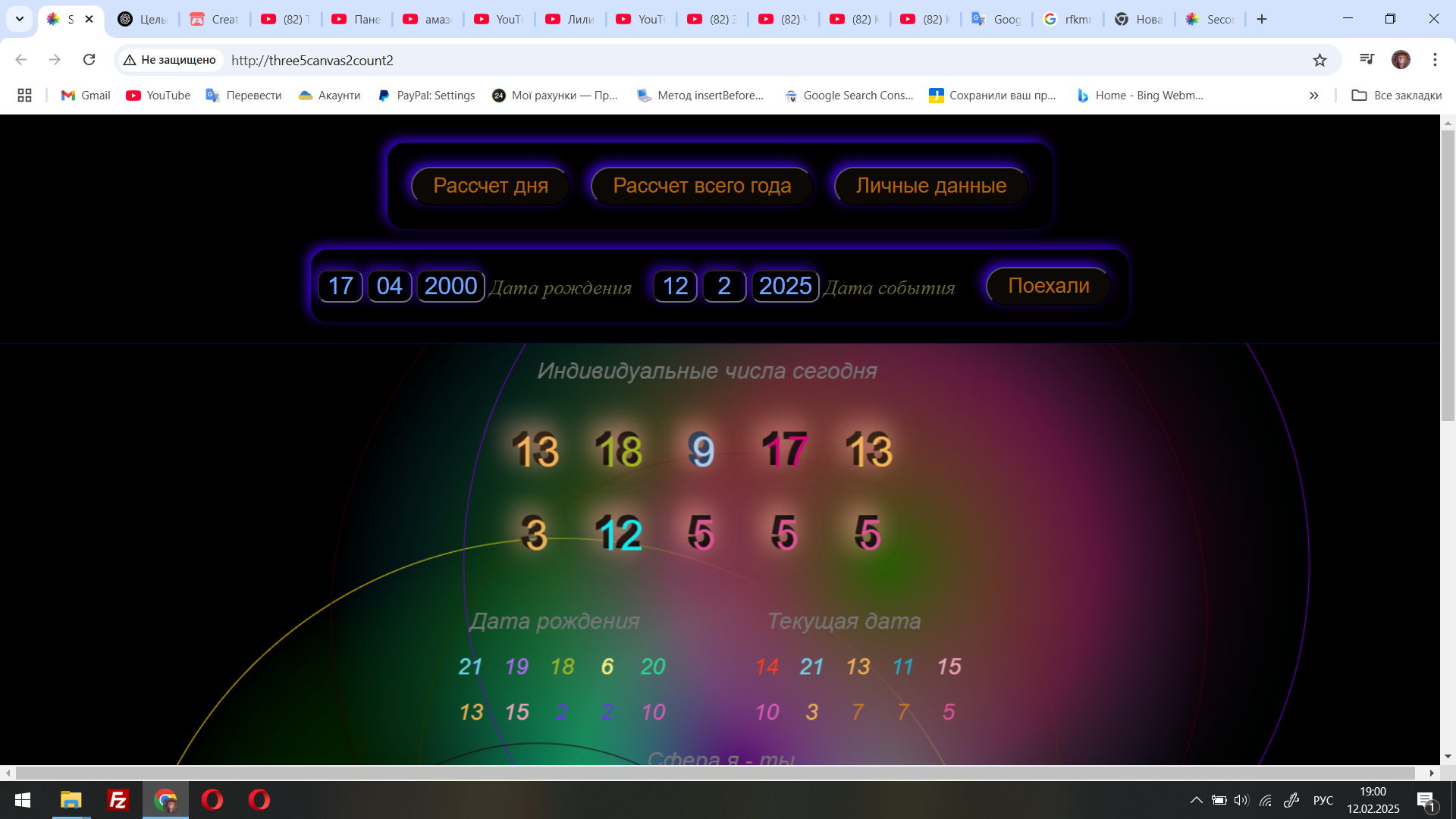Expand hidden bookmarks chevron
The image size is (1456, 819).
coord(1313,96)
